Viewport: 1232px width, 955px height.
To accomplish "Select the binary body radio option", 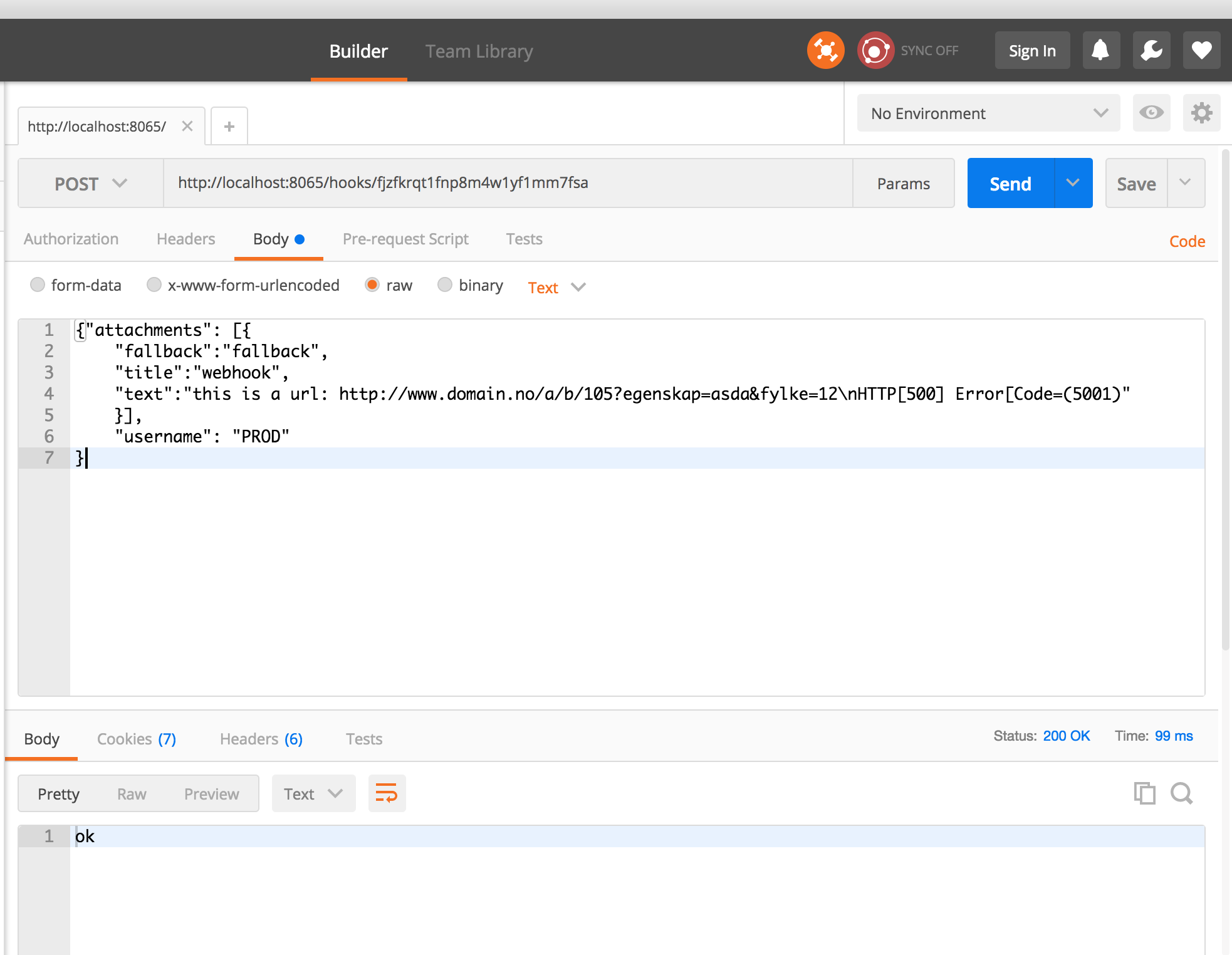I will pos(445,284).
